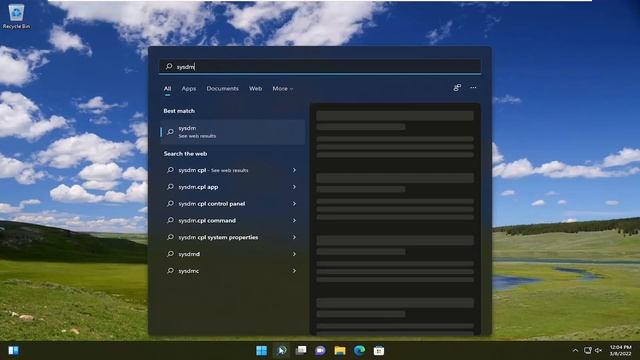
Task: Expand the More filter dropdown
Action: click(x=282, y=89)
